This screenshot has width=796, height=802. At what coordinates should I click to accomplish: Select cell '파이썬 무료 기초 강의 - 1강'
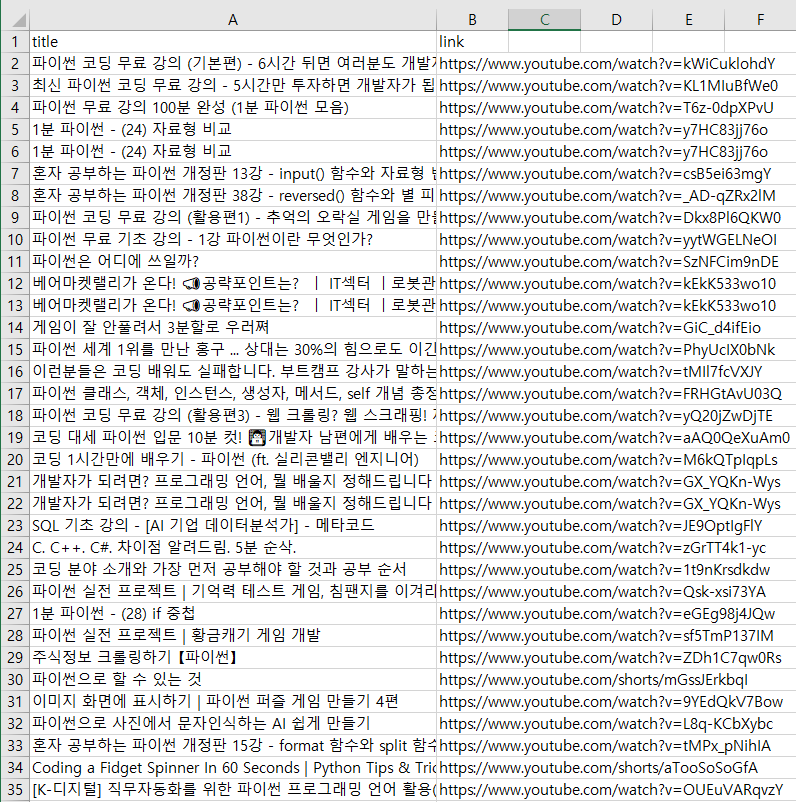[233, 239]
